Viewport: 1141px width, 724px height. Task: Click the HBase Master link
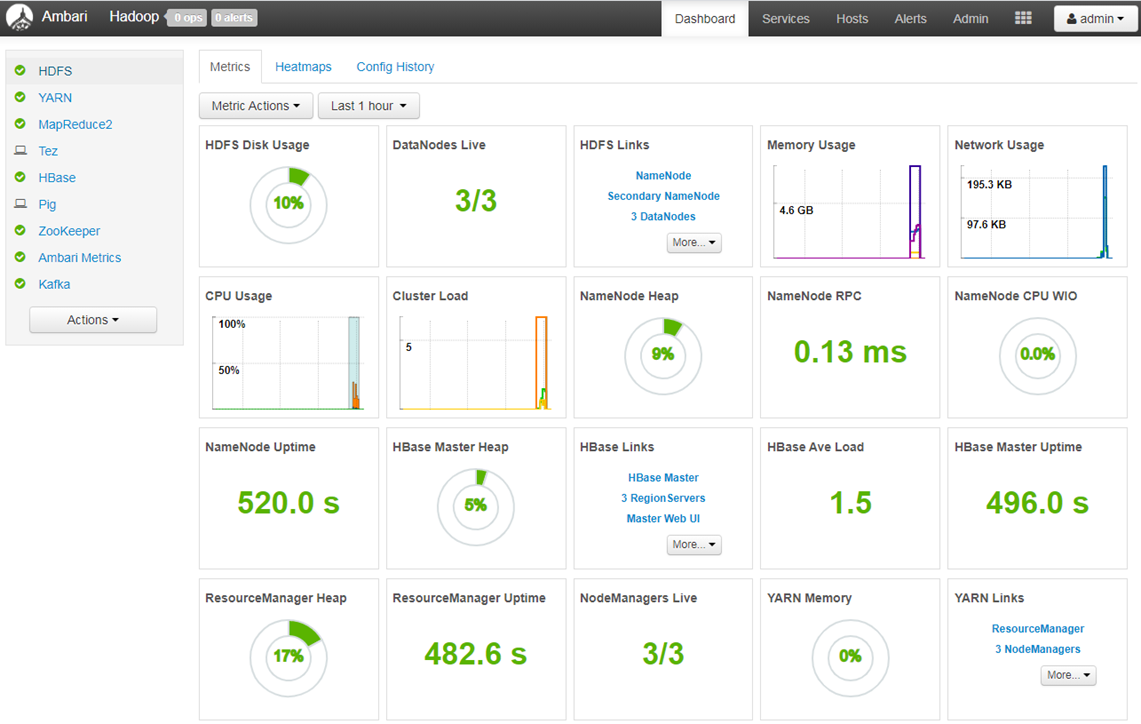tap(664, 477)
